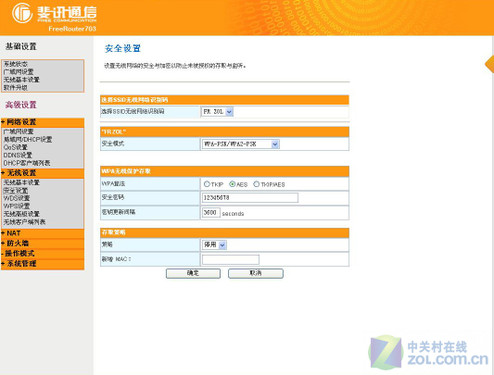Screen dimensions: 494x375
Task: Open 无线高级设置 menu item
Action: [x=21, y=214]
